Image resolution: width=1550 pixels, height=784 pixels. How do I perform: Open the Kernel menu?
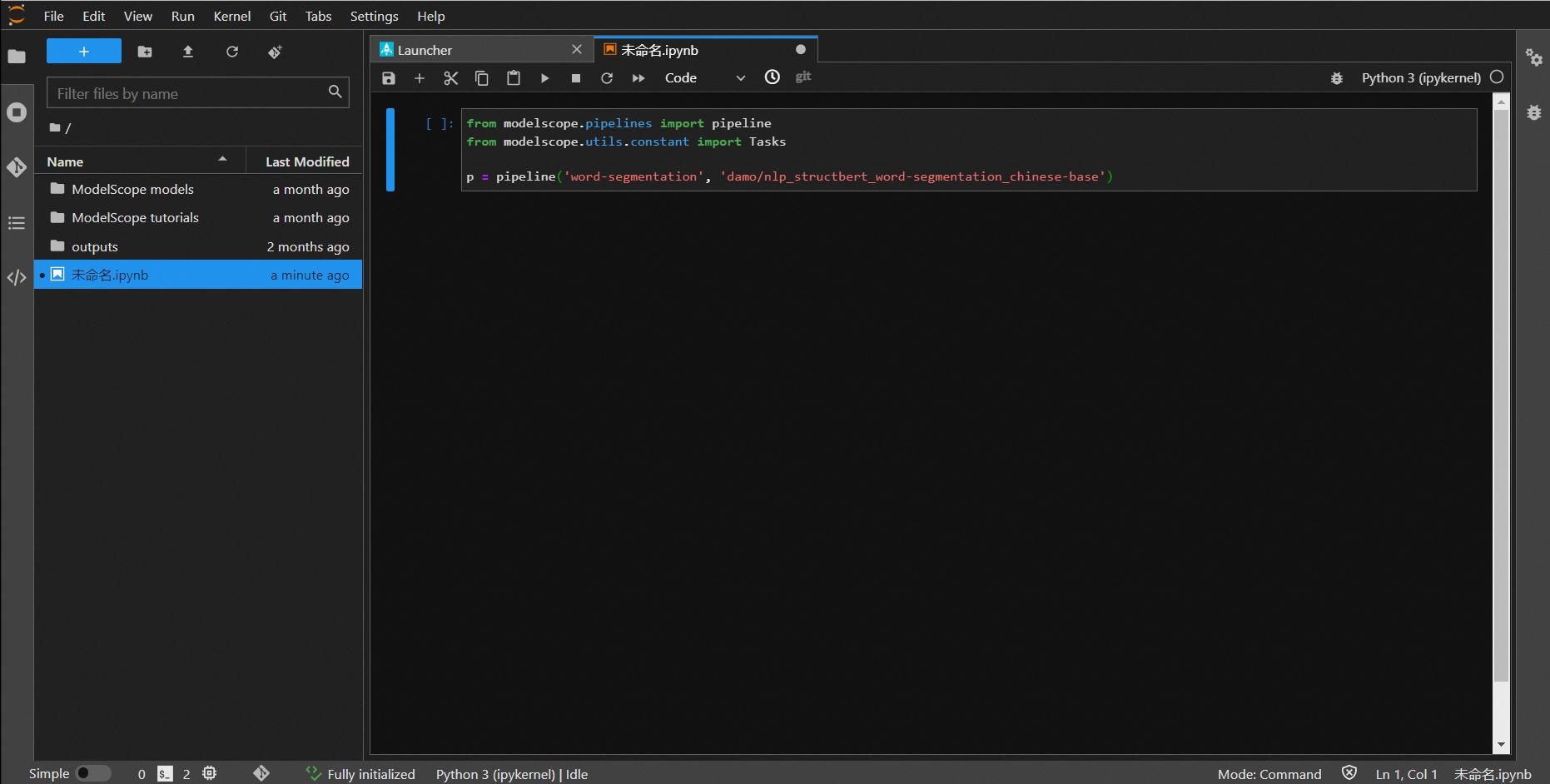(232, 16)
